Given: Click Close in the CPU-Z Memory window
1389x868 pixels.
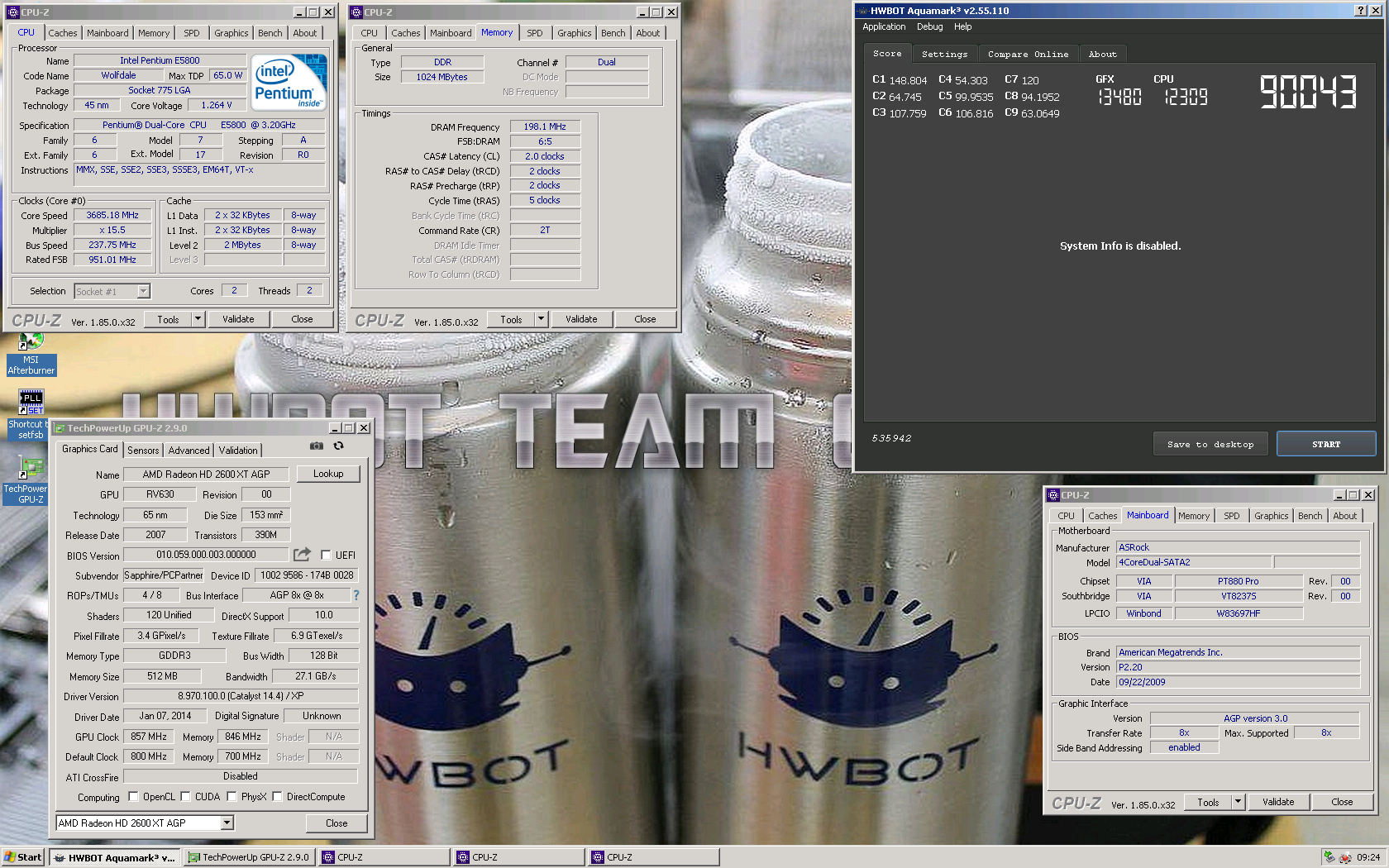Looking at the screenshot, I should (645, 319).
